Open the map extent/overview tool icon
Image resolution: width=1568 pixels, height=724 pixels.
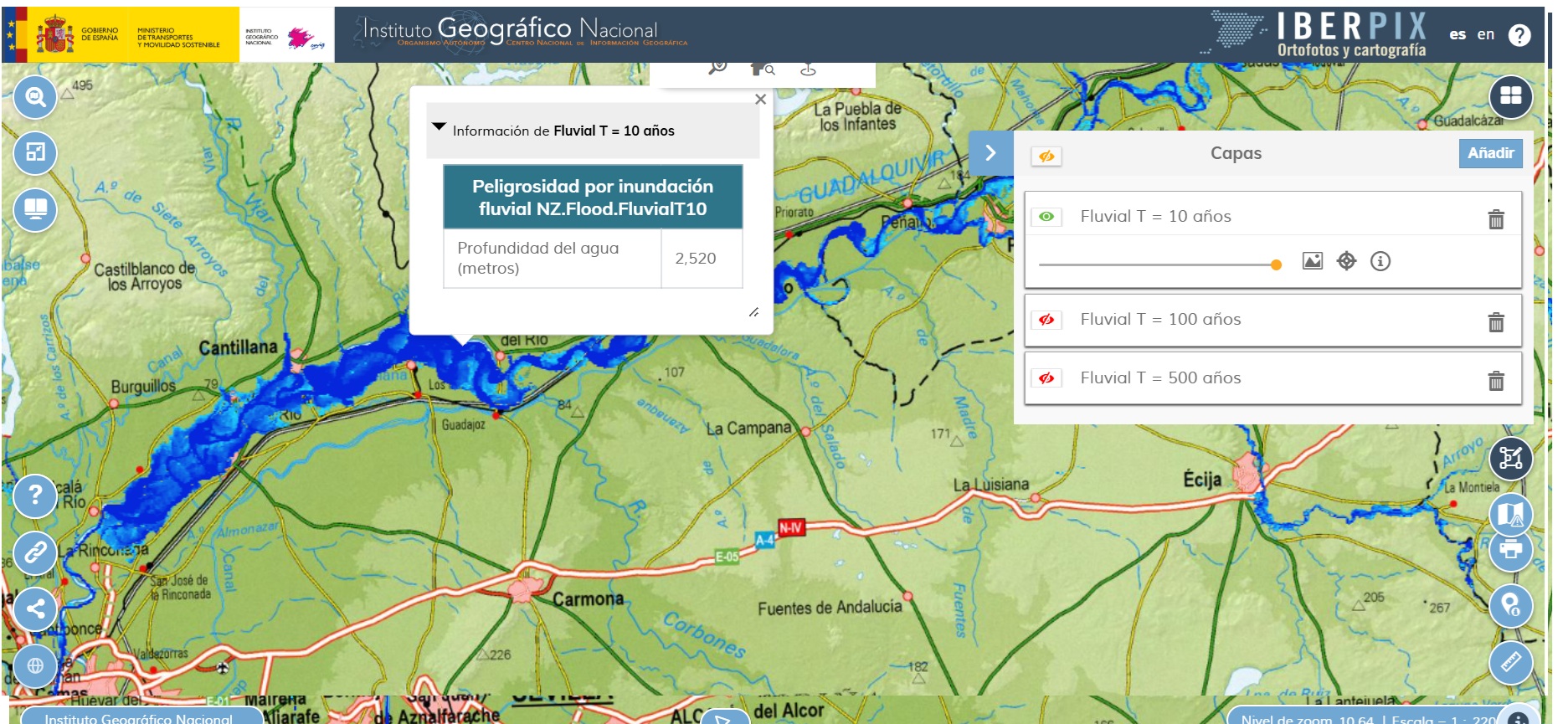pos(35,152)
